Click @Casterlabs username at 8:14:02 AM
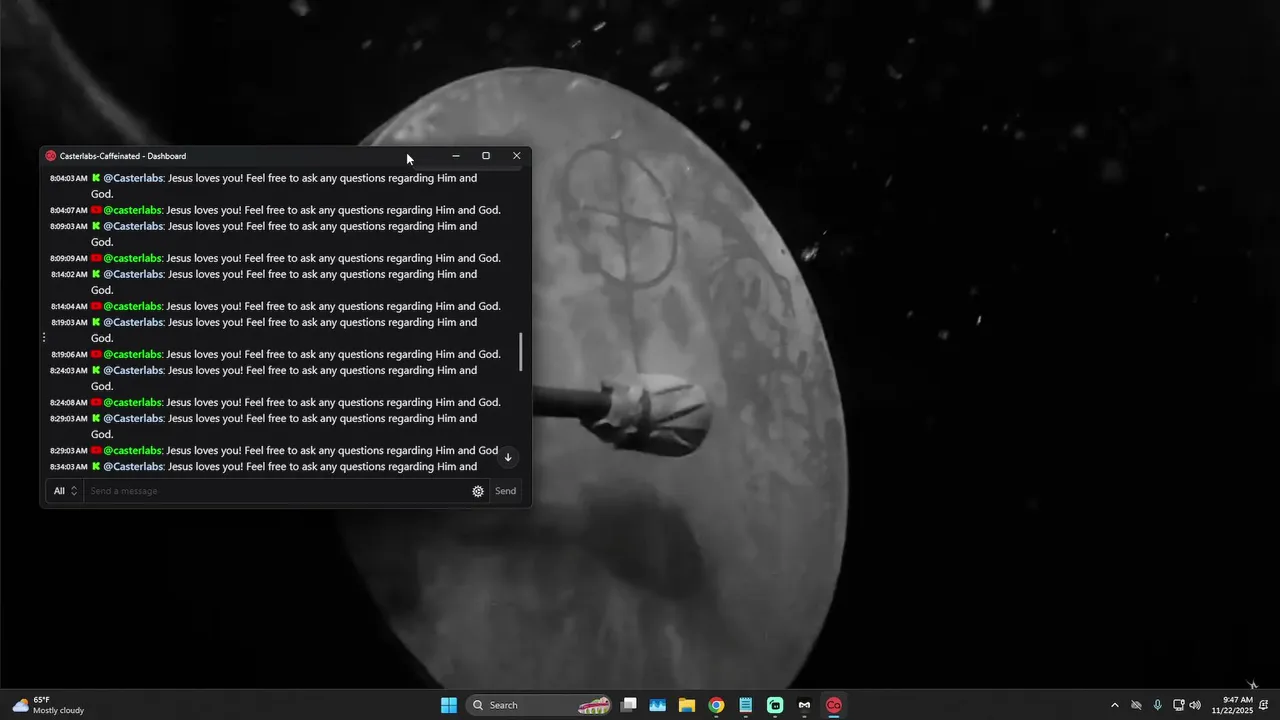 pos(133,274)
